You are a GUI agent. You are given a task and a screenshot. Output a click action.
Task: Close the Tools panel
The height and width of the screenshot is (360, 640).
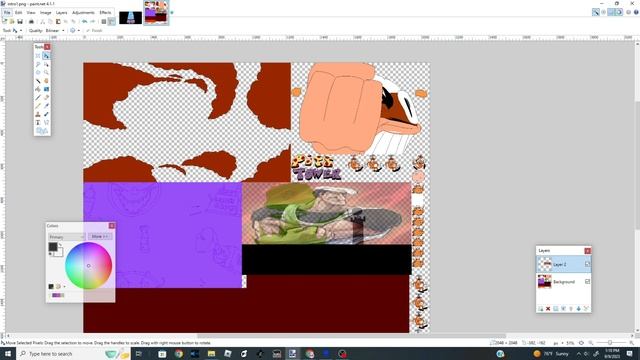pyautogui.click(x=47, y=47)
